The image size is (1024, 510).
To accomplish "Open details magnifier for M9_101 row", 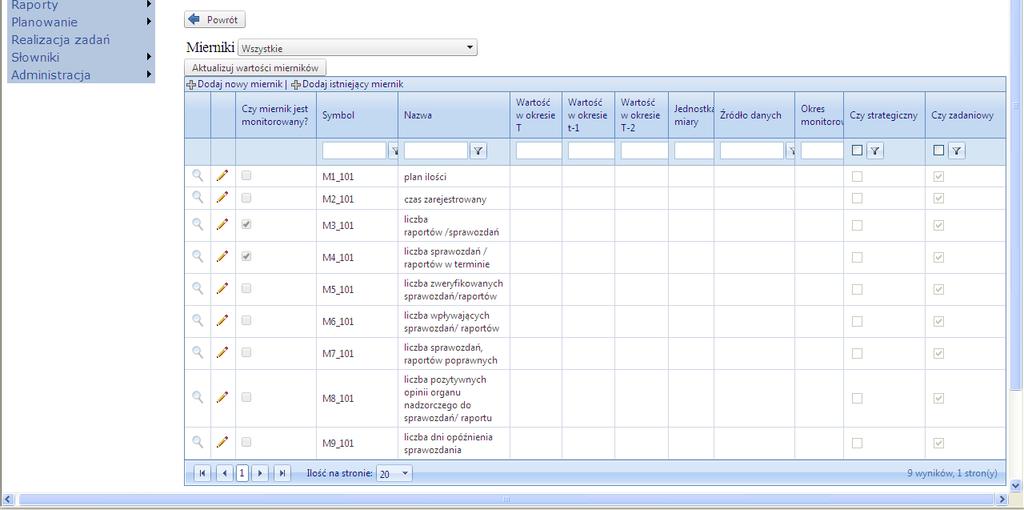I will point(197,442).
